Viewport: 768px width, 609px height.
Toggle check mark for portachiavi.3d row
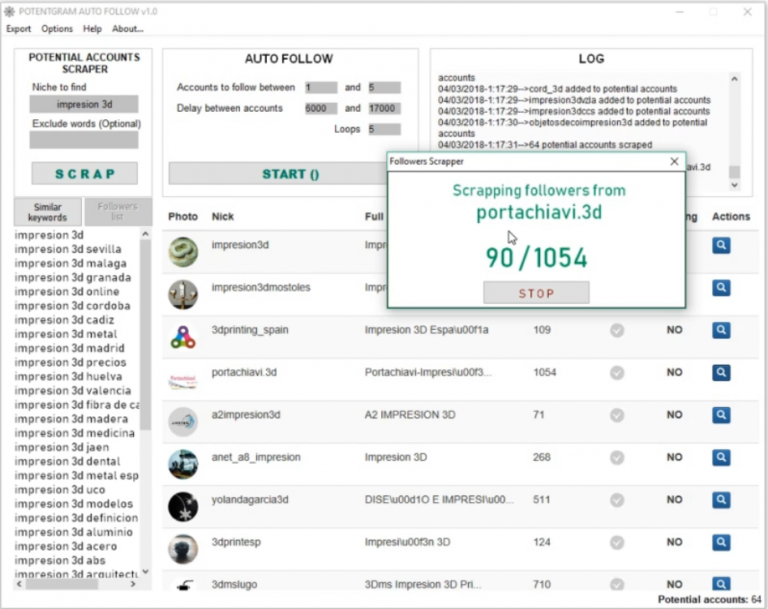point(617,373)
